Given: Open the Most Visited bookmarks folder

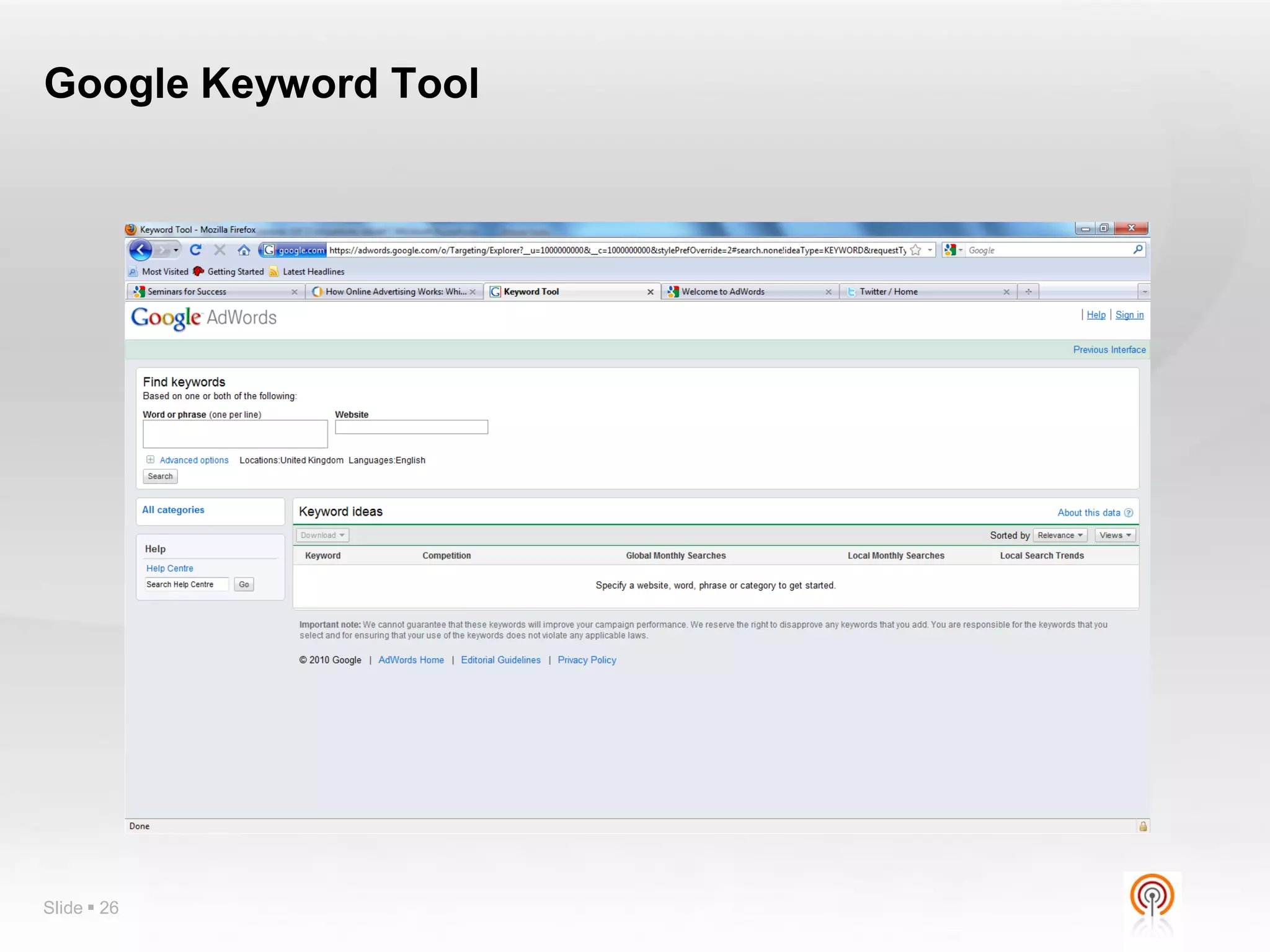Looking at the screenshot, I should (158, 271).
